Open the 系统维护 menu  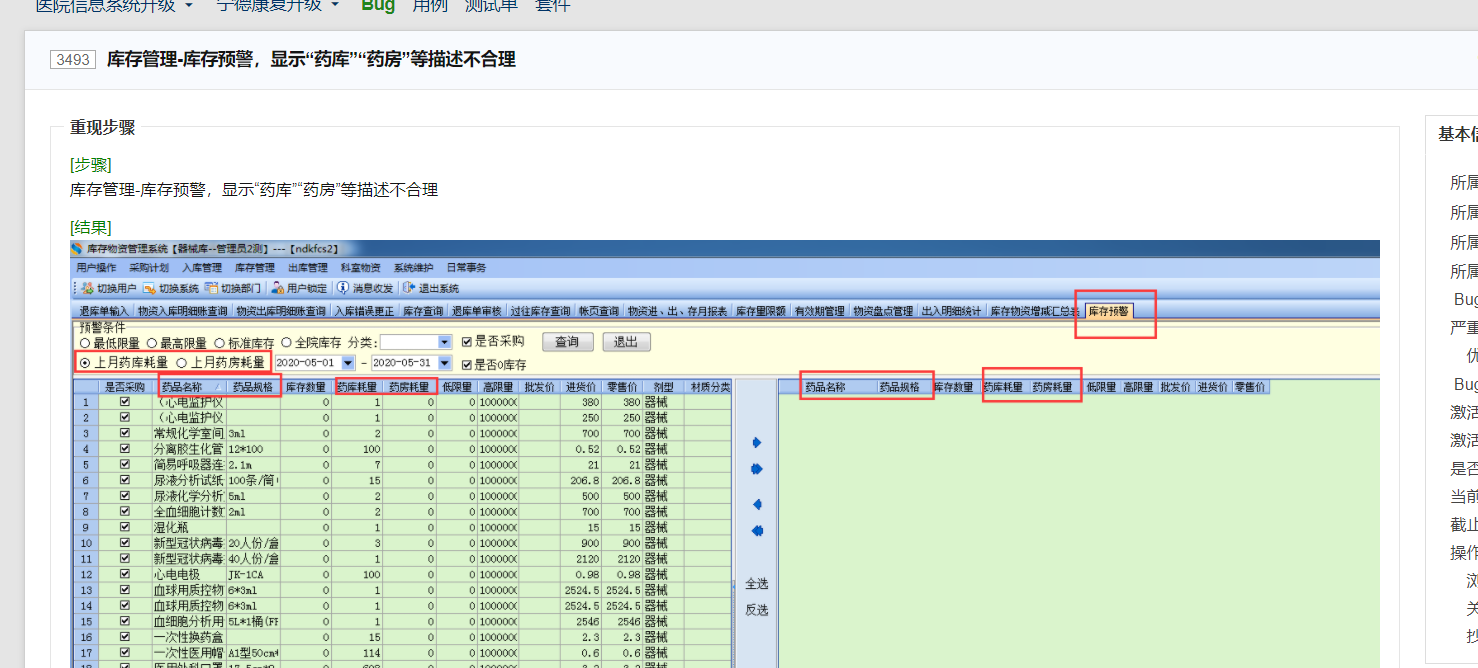pyautogui.click(x=414, y=268)
